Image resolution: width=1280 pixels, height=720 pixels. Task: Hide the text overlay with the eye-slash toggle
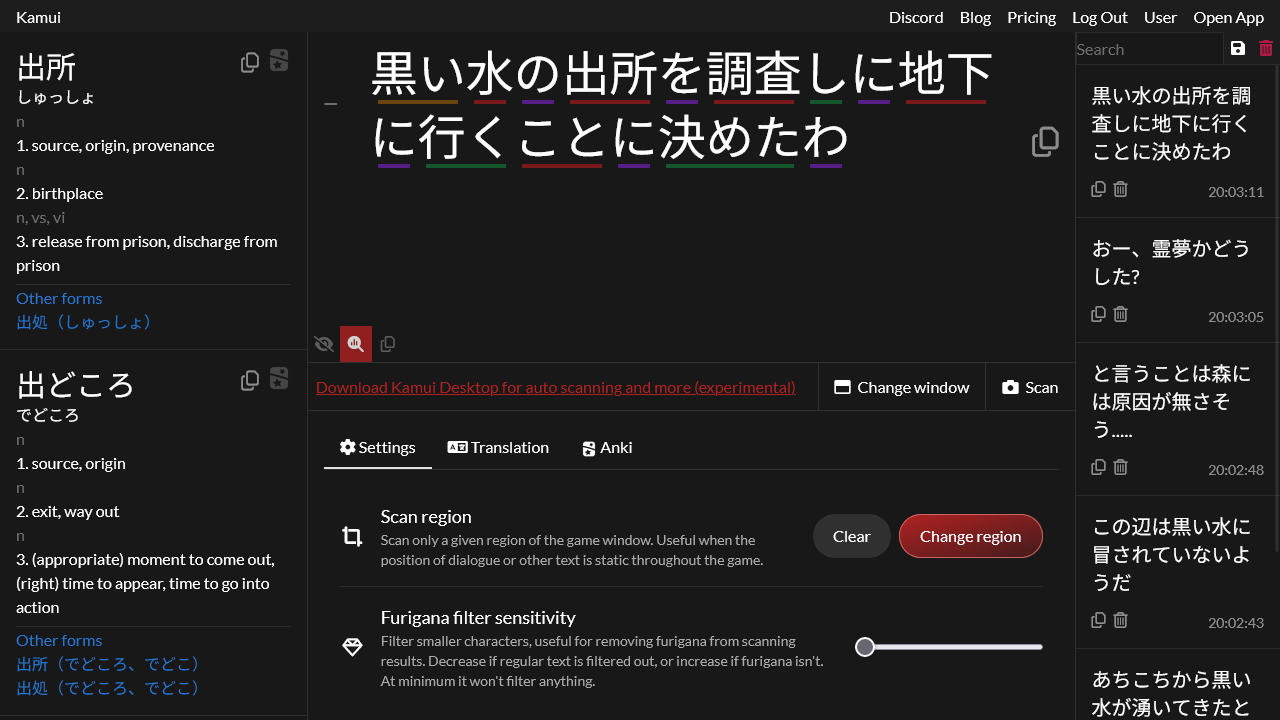point(324,344)
